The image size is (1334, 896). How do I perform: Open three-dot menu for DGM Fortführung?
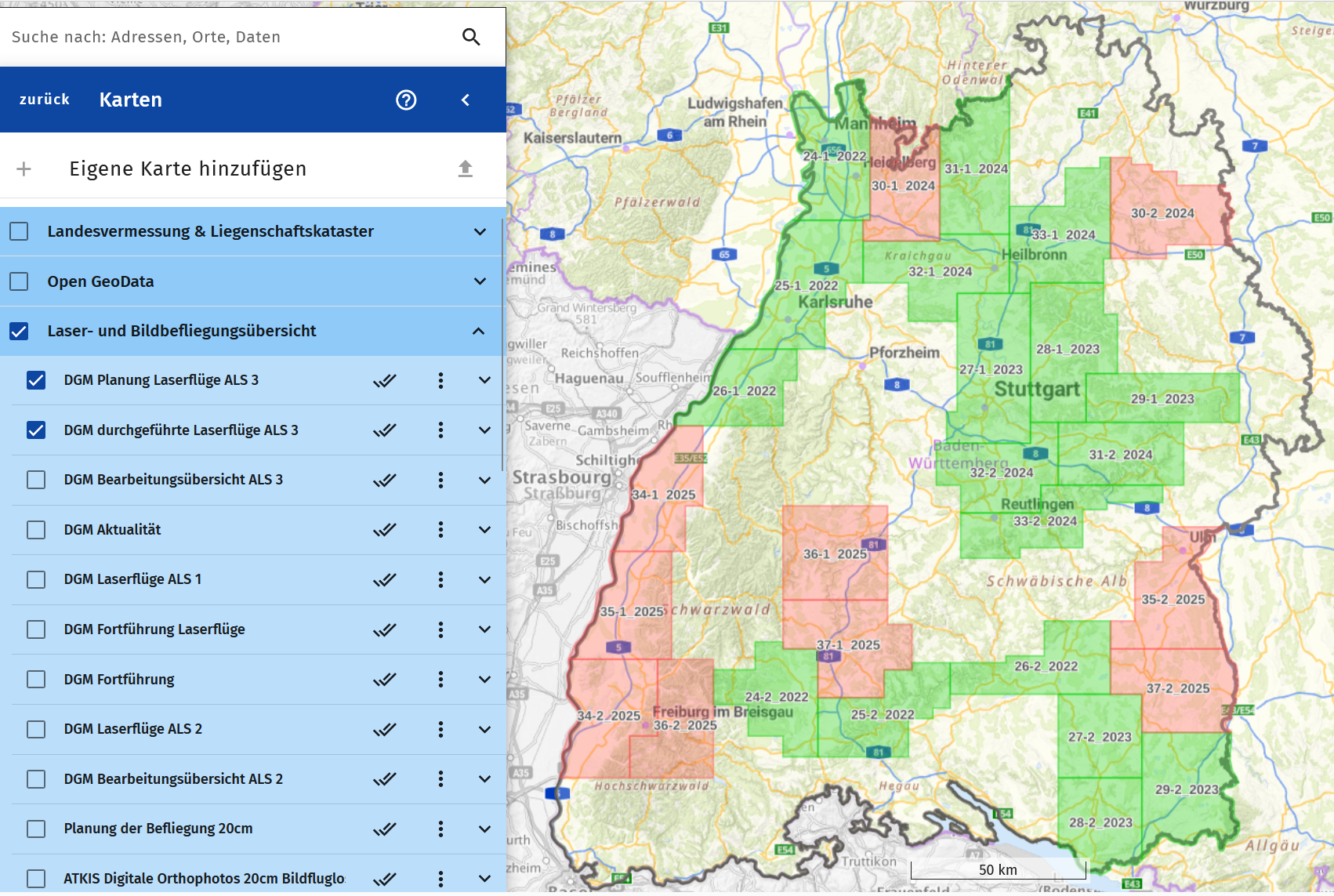pyautogui.click(x=440, y=680)
